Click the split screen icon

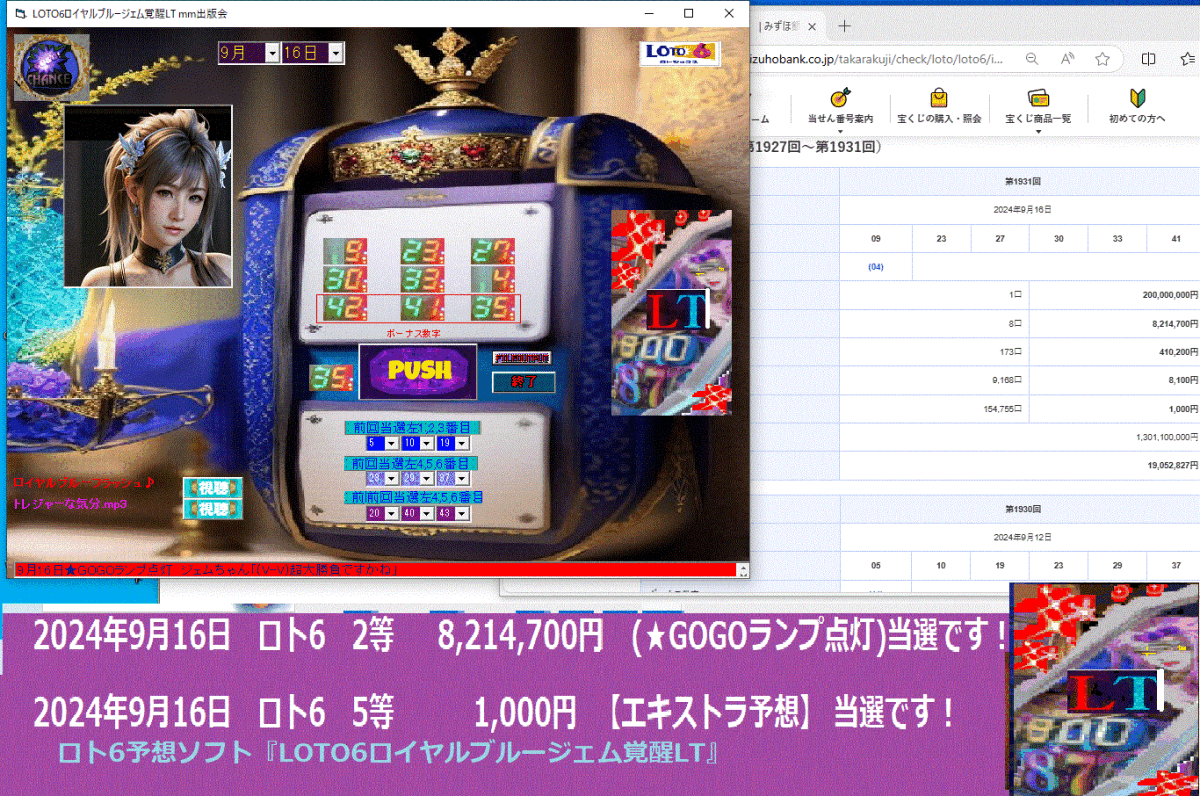pos(1150,59)
